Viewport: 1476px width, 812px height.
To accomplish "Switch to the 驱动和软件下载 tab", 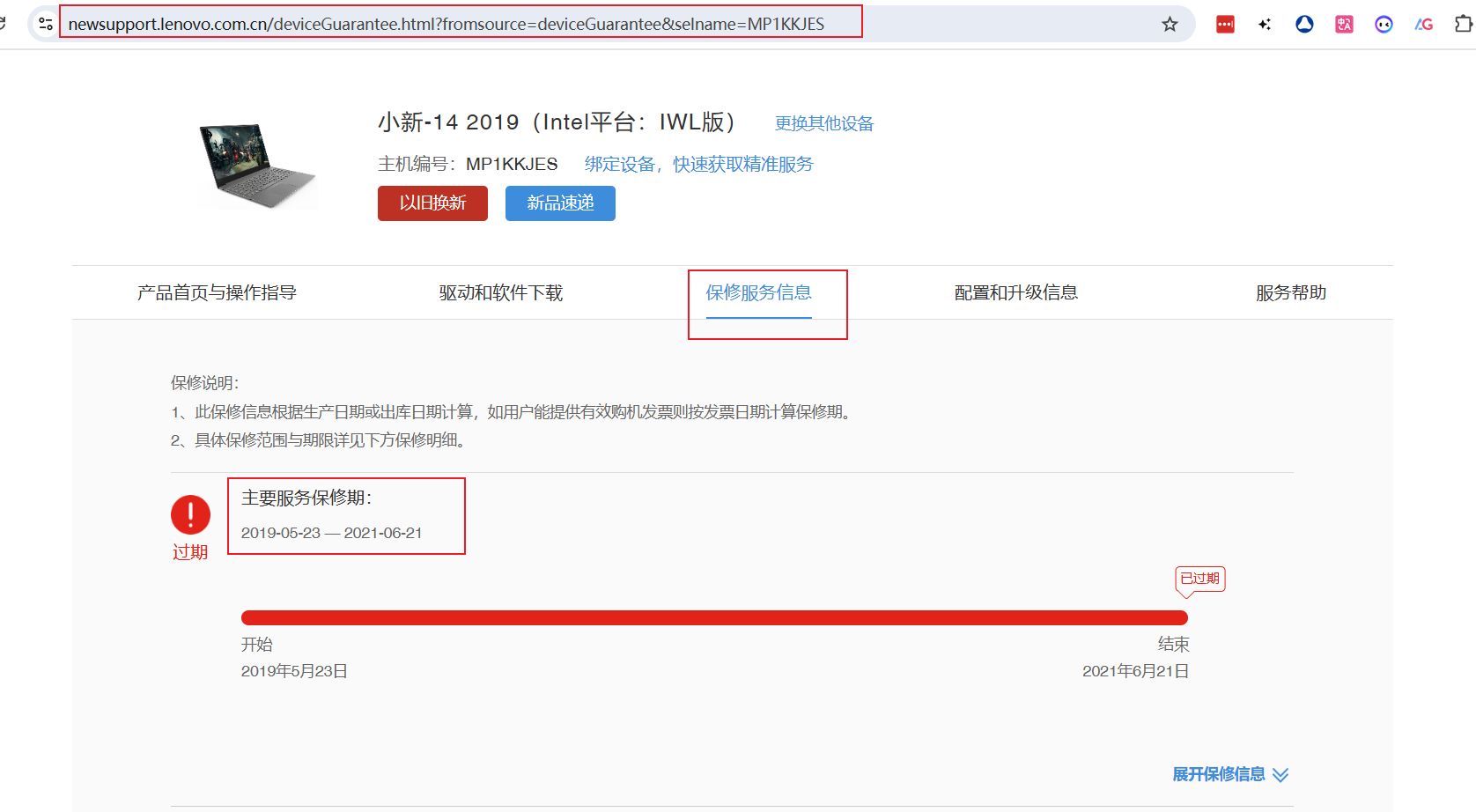I will point(501,292).
